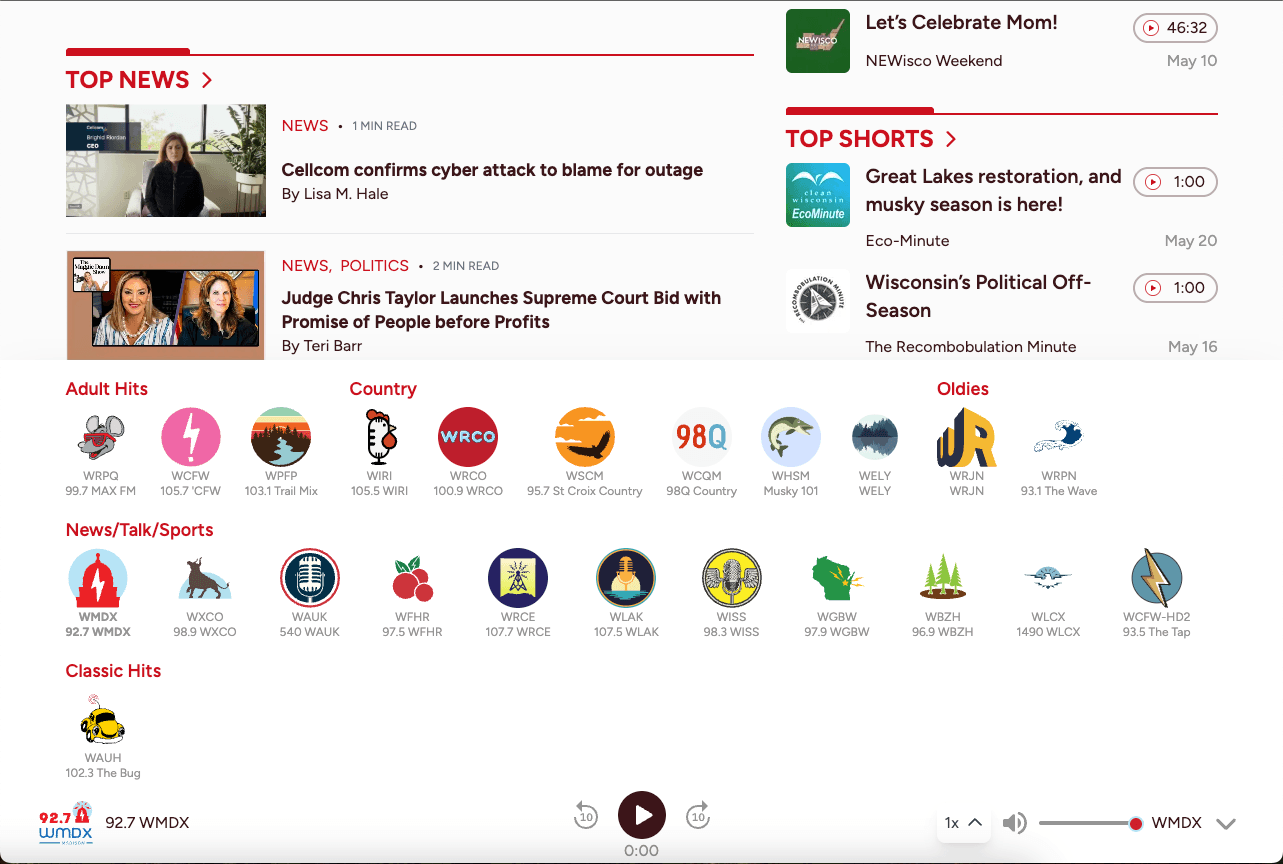The width and height of the screenshot is (1283, 864).
Task: Choose WBZH 96.9 pine trees icon
Action: (943, 578)
